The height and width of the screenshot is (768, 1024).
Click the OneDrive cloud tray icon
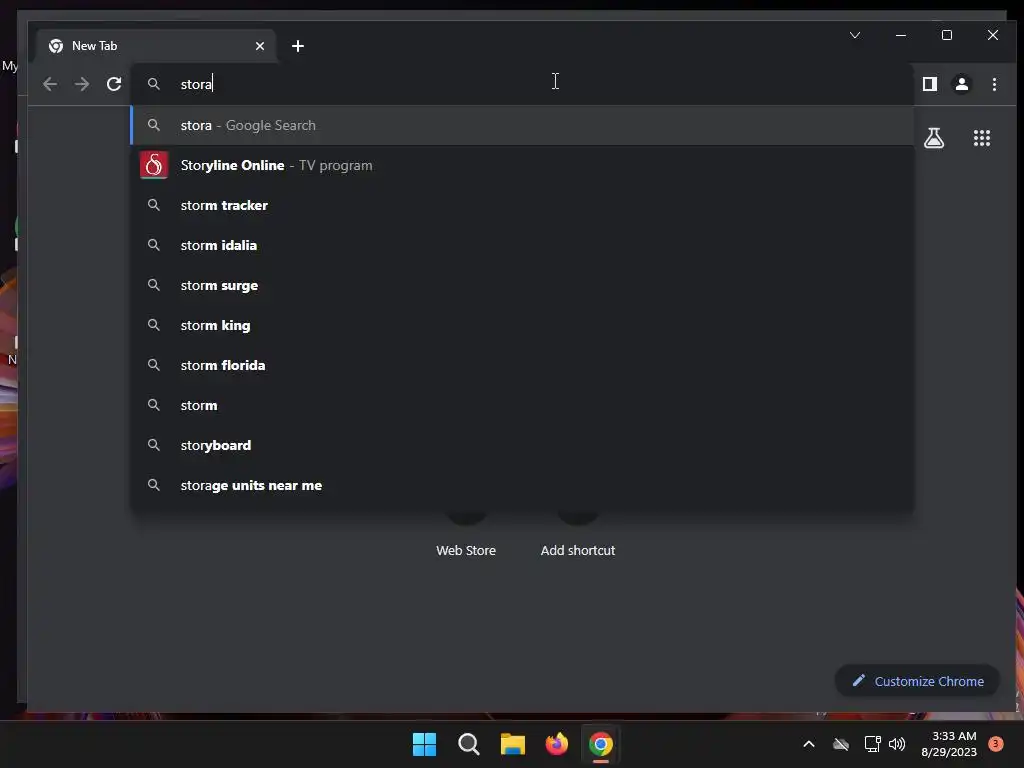click(x=841, y=744)
